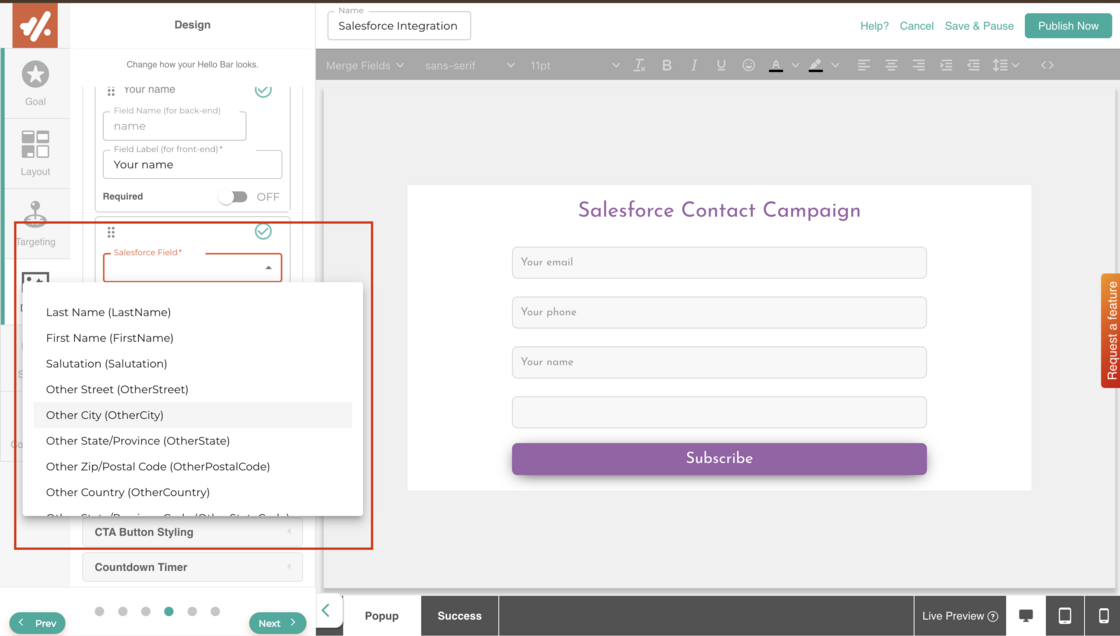The image size is (1120, 636).
Task: Click Save & Pause
Action: [x=979, y=26]
